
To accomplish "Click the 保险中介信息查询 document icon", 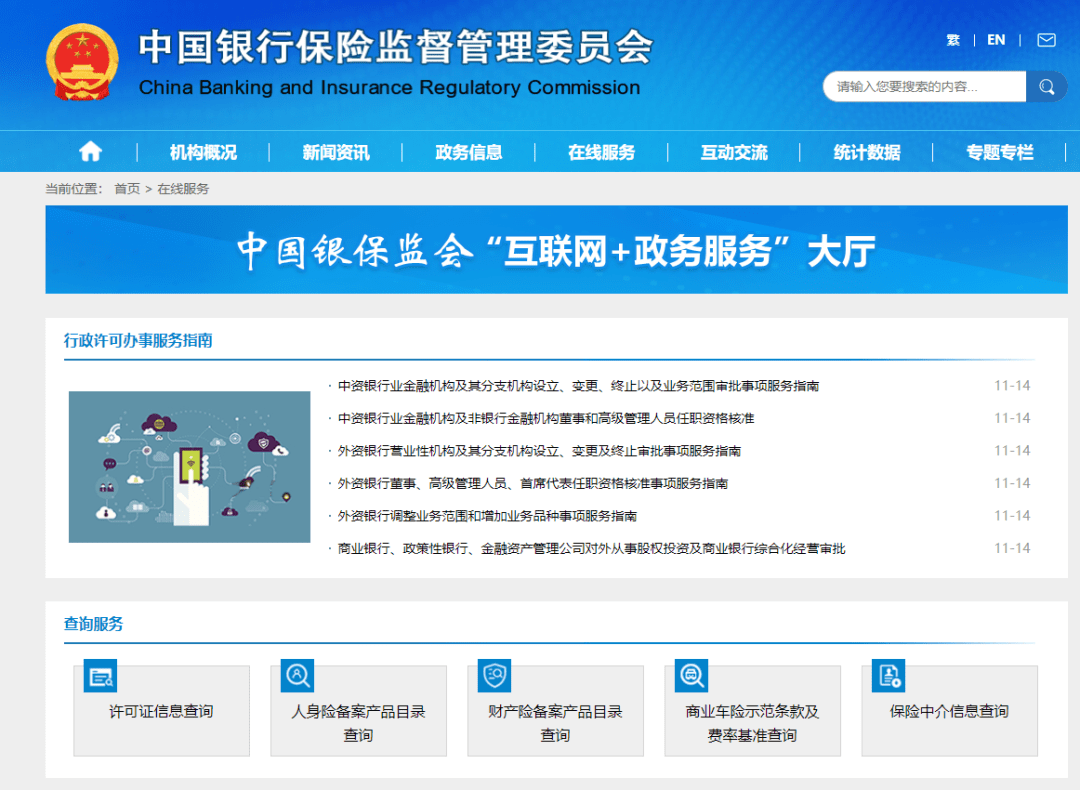I will [888, 676].
